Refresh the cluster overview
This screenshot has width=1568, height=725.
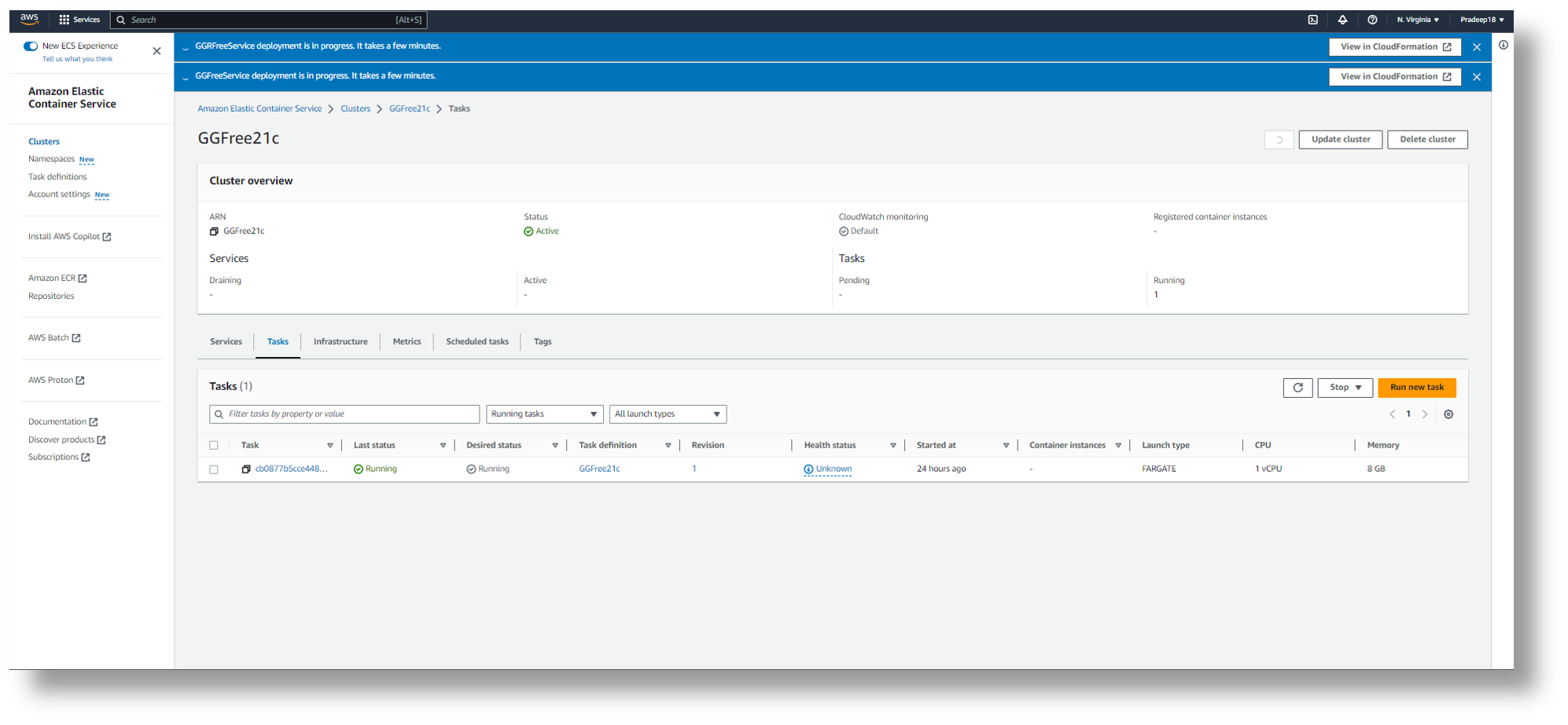click(1279, 140)
